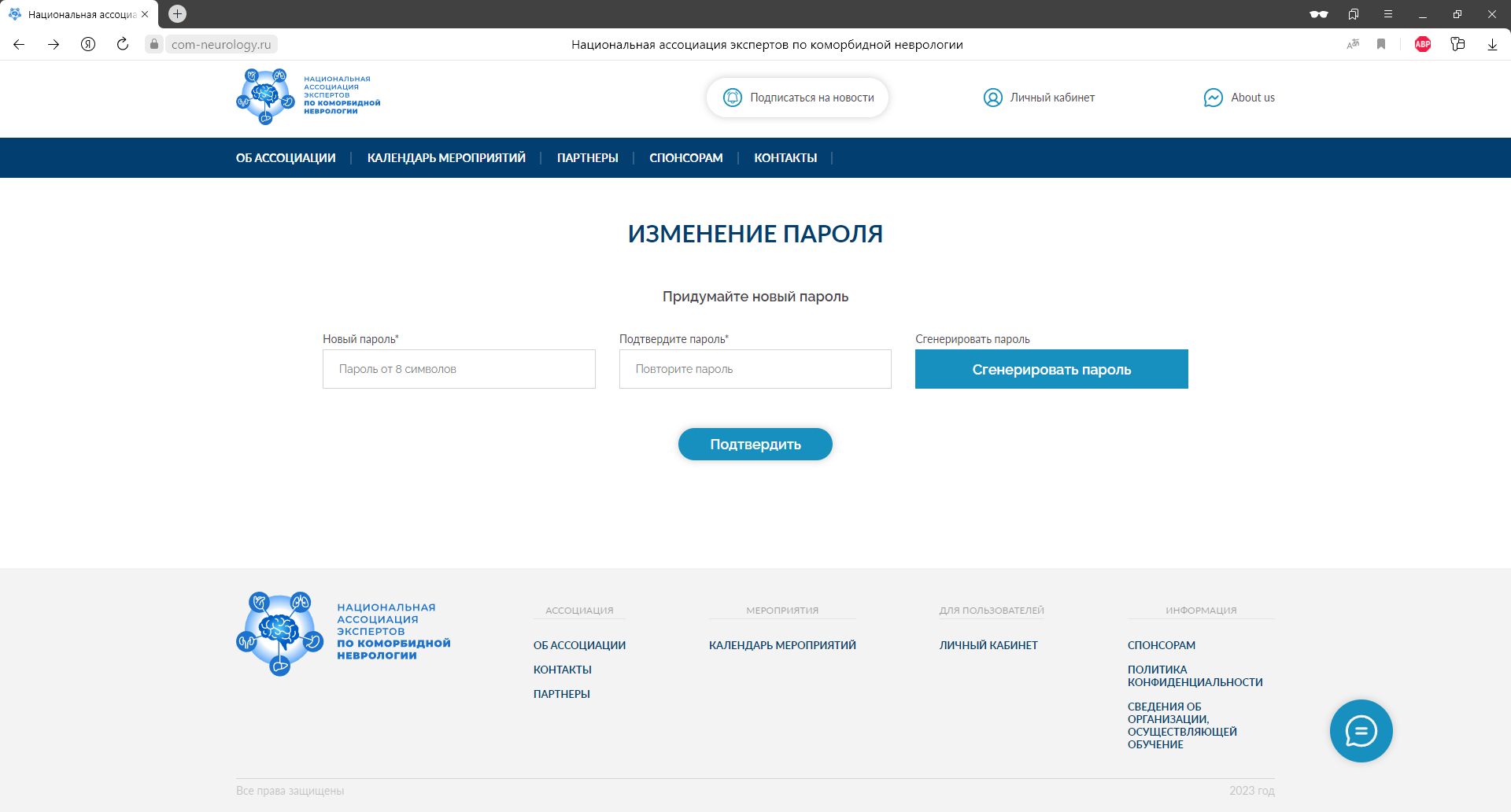Open the browser downloads icon
The image size is (1511, 812).
(x=1492, y=44)
